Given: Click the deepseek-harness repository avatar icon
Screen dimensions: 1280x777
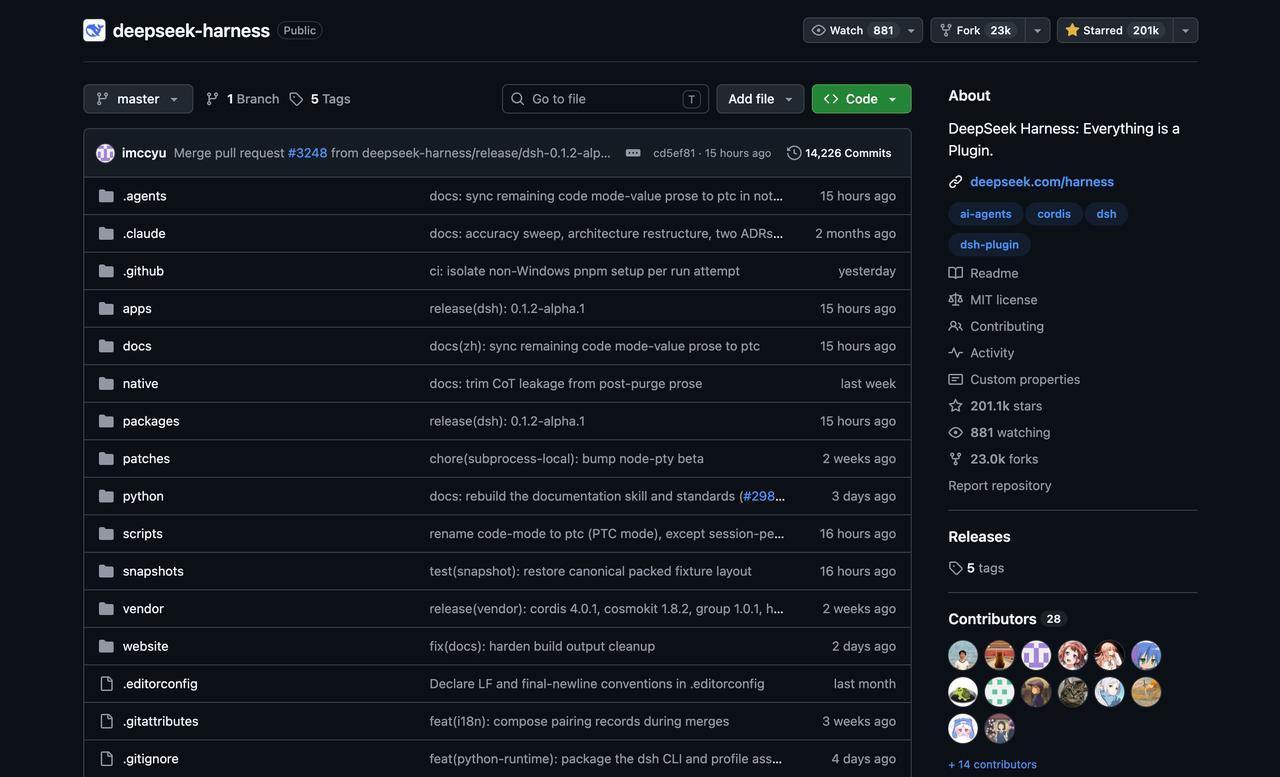Looking at the screenshot, I should pyautogui.click(x=94, y=30).
